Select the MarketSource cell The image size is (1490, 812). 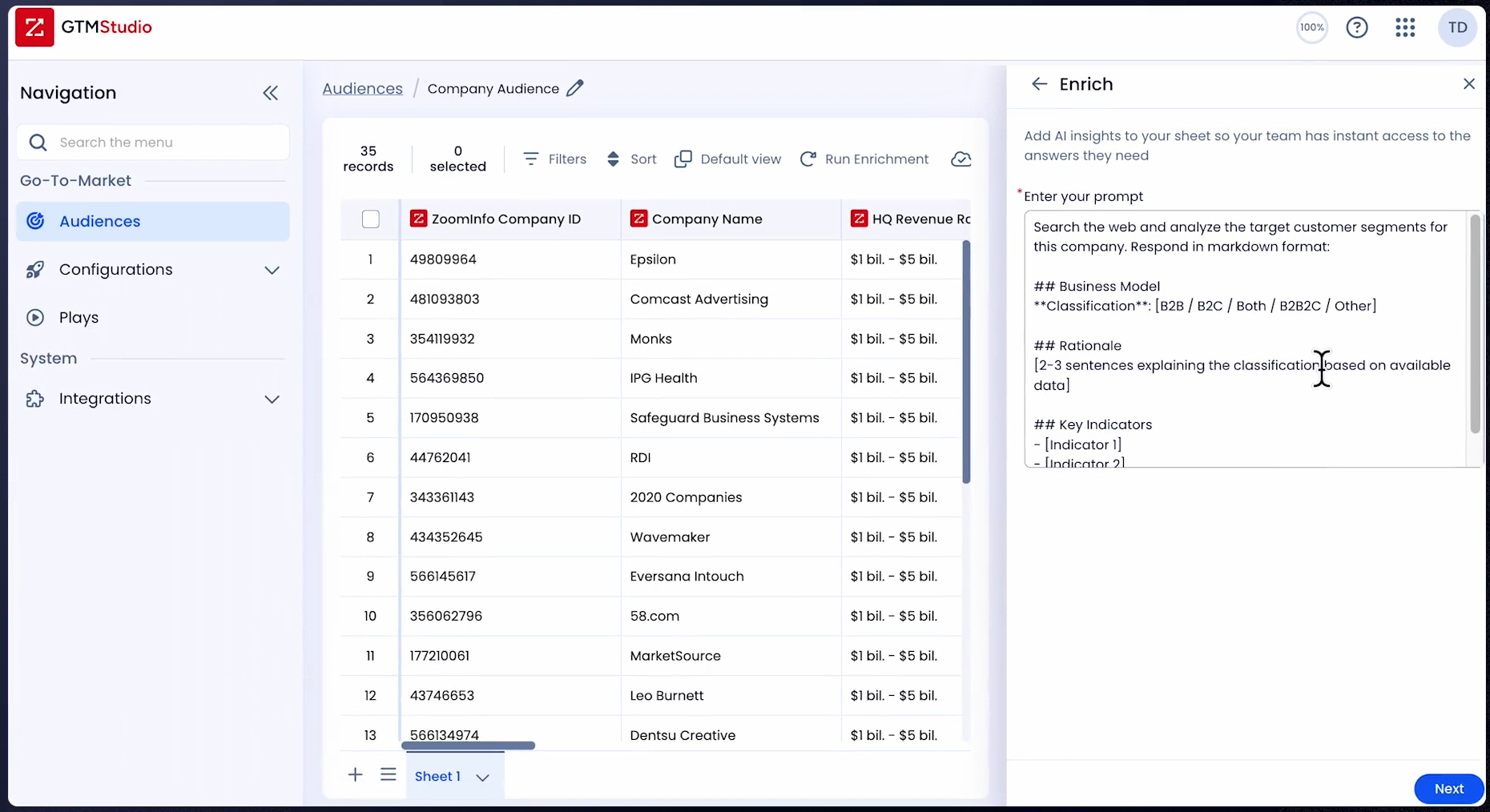tap(731, 656)
